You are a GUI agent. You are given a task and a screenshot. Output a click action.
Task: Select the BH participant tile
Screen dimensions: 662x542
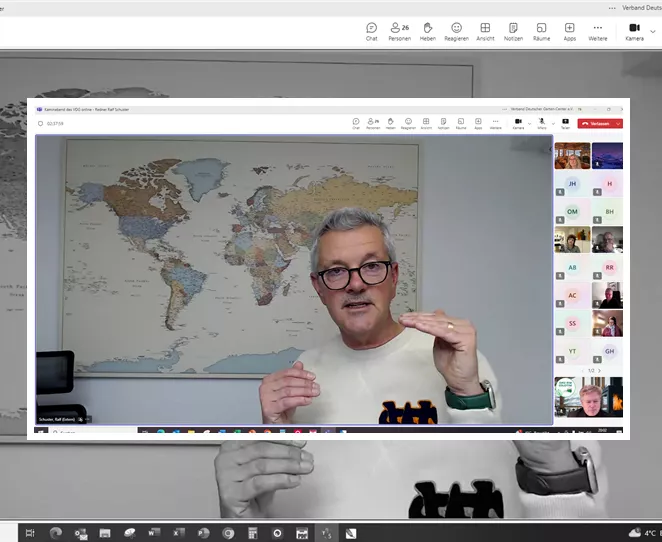(x=607, y=212)
